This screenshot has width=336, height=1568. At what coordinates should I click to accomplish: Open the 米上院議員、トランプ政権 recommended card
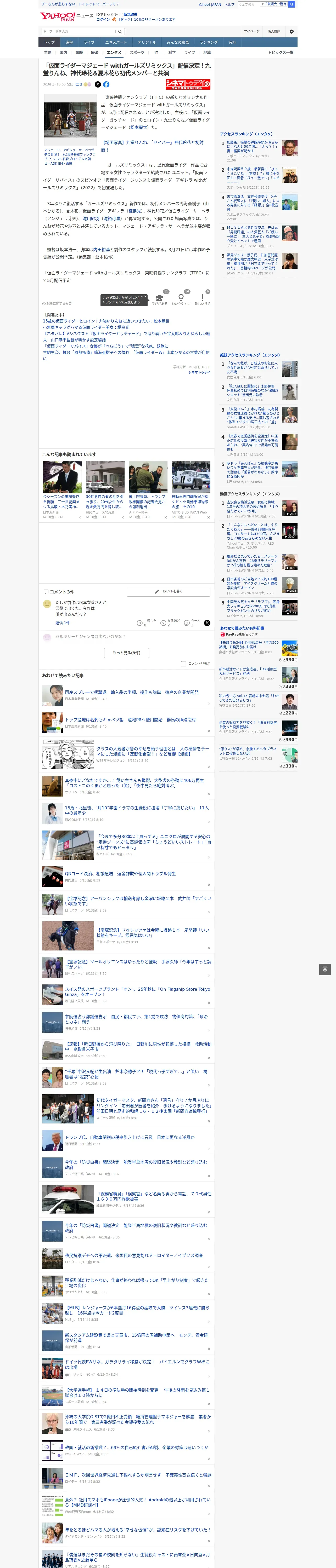[x=148, y=489]
